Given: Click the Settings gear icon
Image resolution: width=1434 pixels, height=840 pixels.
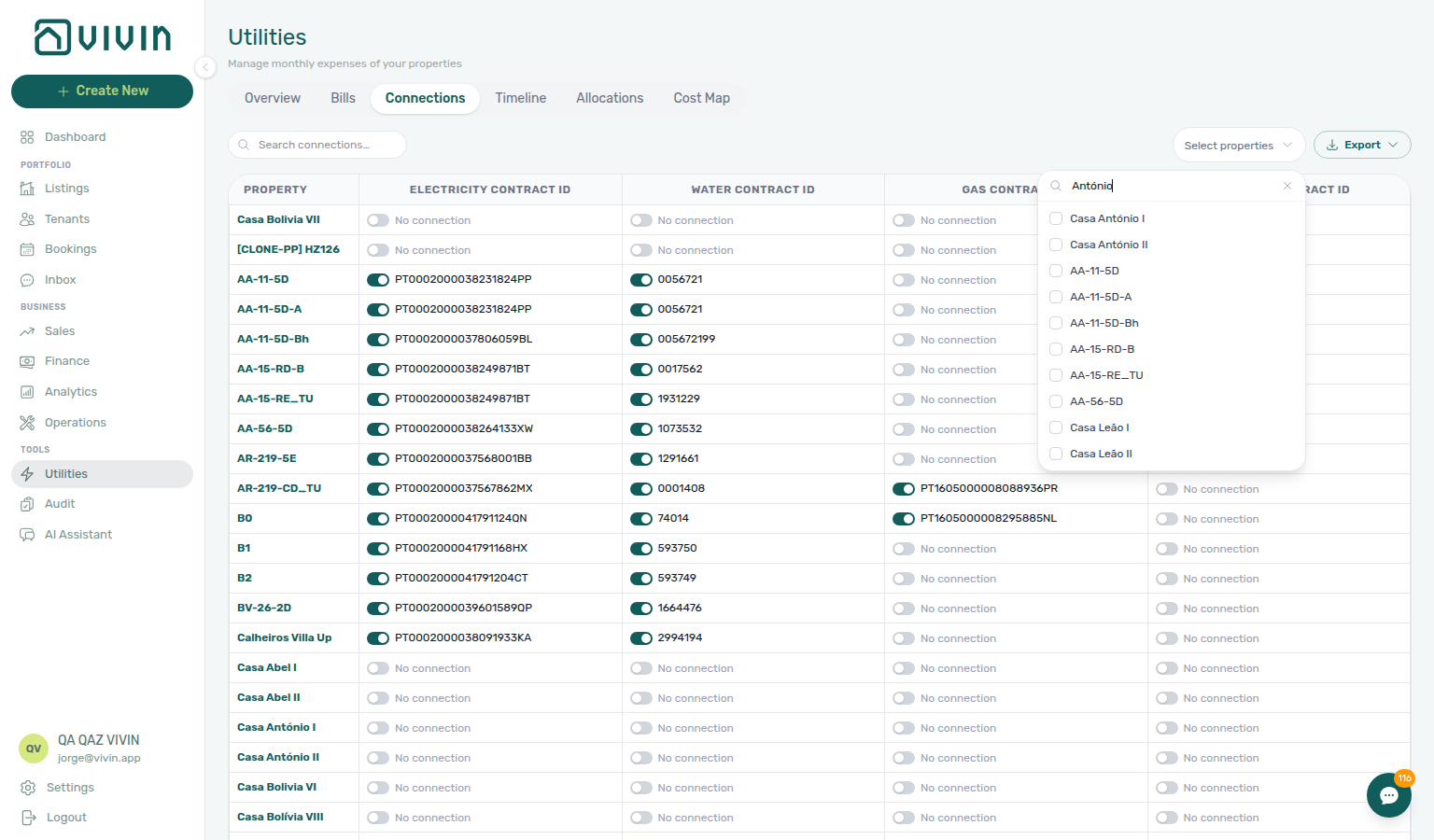Looking at the screenshot, I should [28, 788].
